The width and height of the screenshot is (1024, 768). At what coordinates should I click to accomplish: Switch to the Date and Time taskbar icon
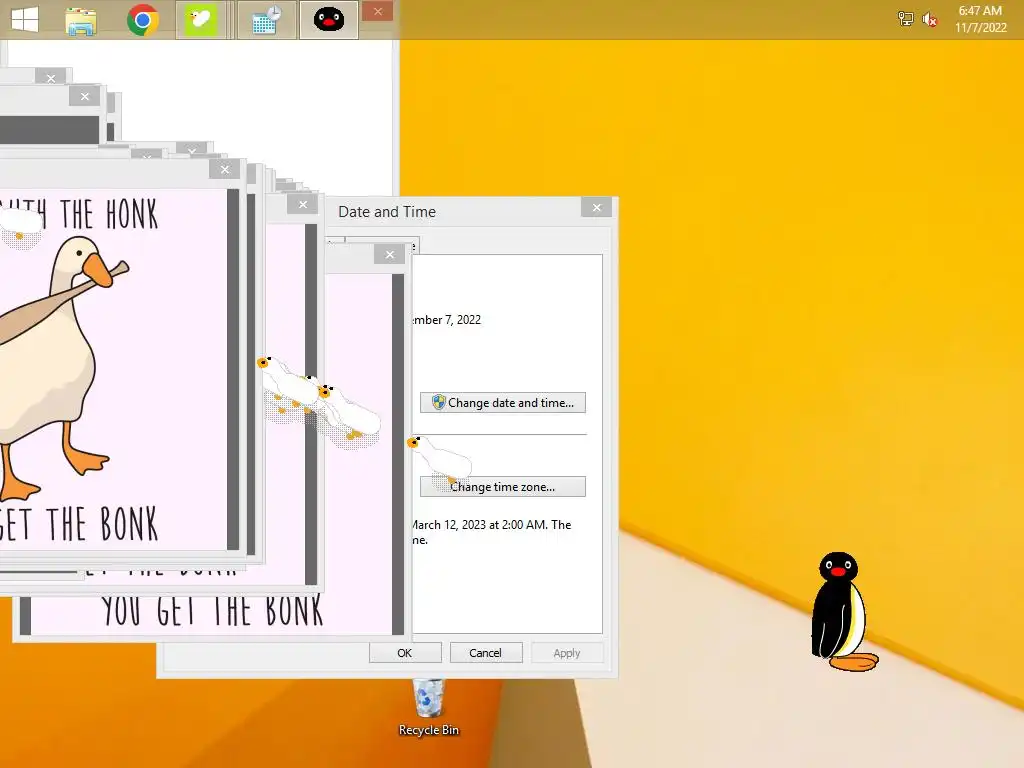[266, 20]
